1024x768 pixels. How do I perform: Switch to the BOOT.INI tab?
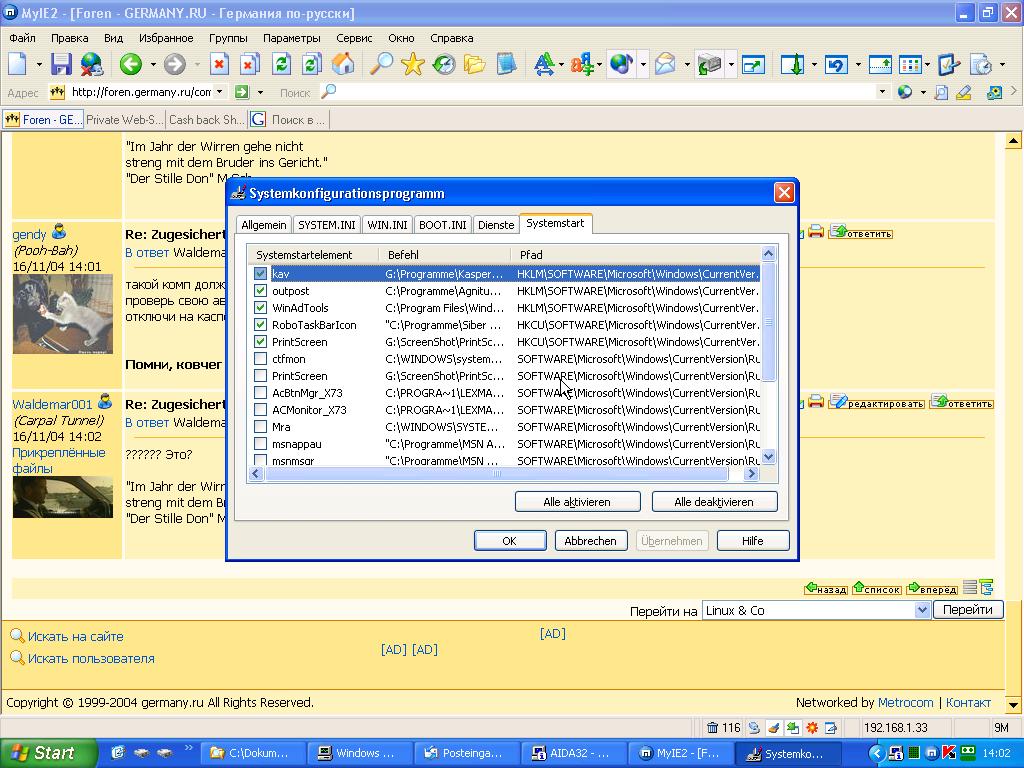pyautogui.click(x=443, y=225)
